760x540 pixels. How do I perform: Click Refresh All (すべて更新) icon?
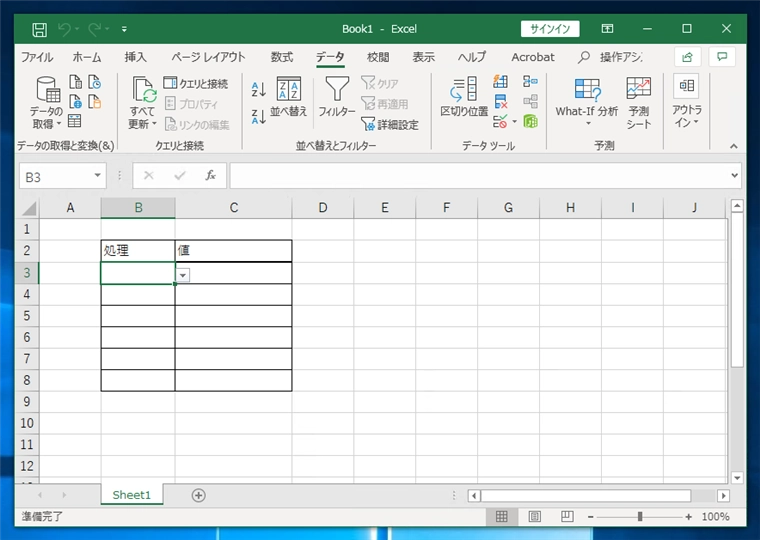[x=143, y=89]
